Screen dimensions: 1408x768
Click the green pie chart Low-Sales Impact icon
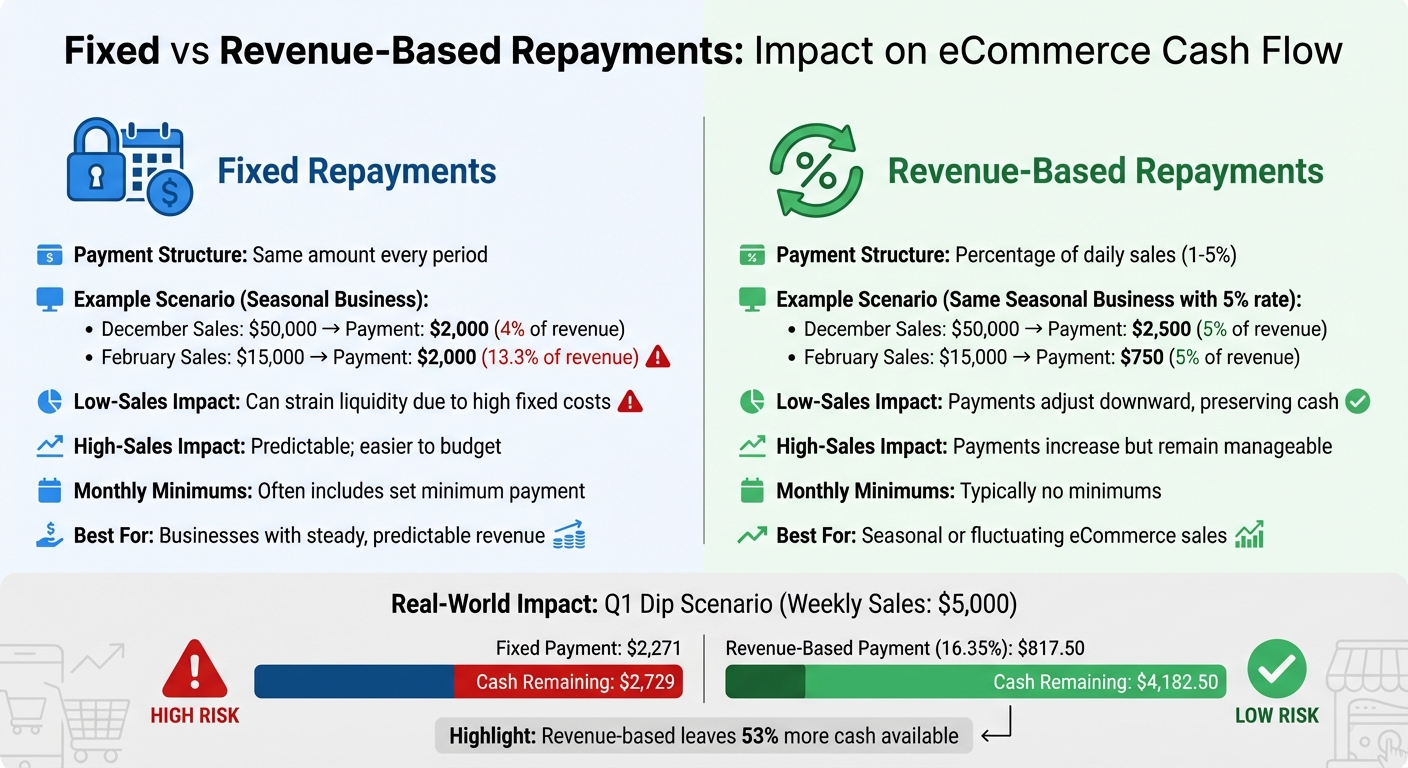[752, 402]
